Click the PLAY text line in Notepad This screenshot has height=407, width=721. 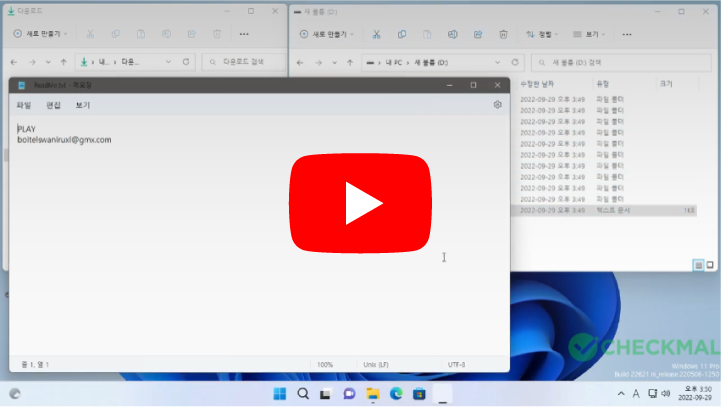pos(26,129)
